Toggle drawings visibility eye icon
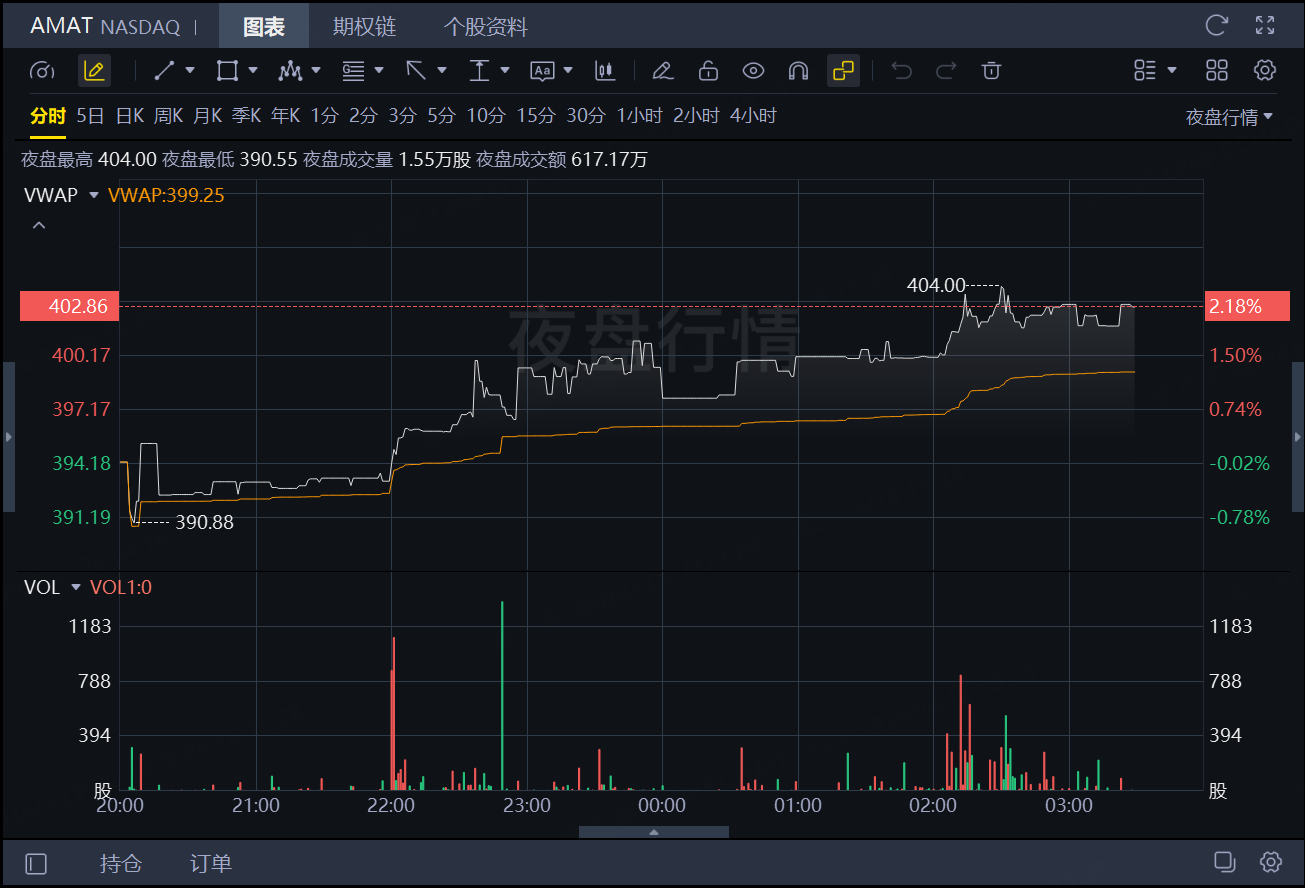 pyautogui.click(x=753, y=71)
